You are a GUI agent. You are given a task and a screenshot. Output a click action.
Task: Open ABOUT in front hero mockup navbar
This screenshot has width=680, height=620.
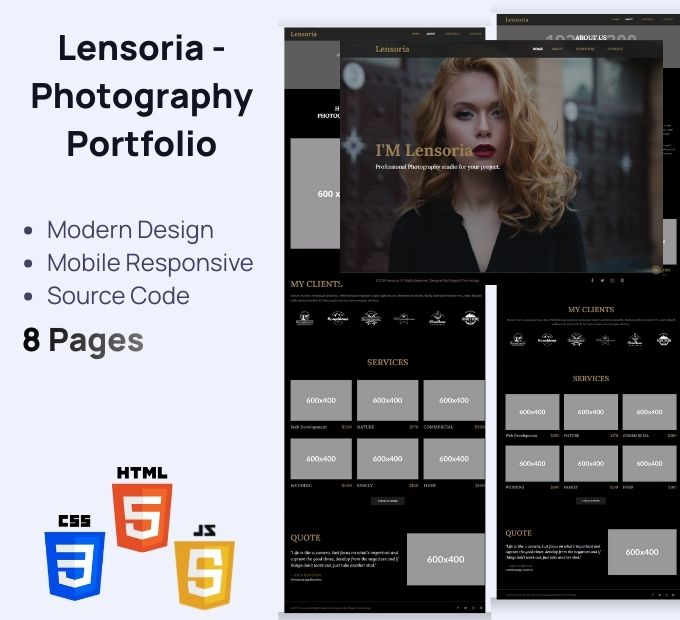(x=557, y=49)
